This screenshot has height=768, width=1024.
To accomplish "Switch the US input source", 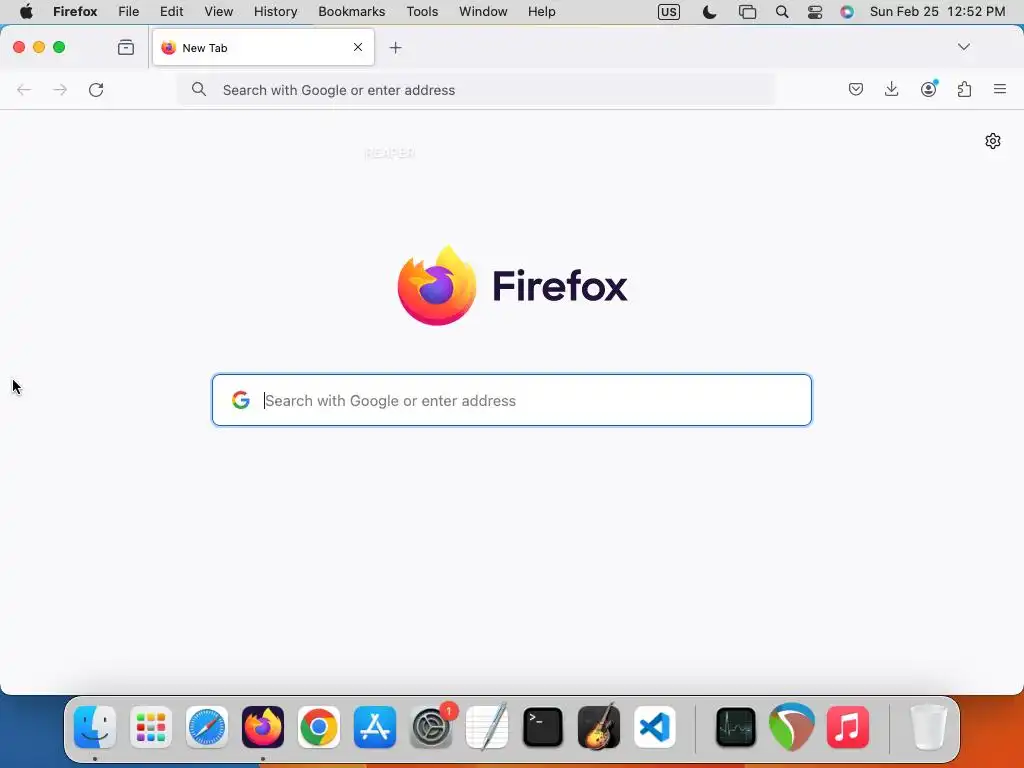I will pyautogui.click(x=669, y=12).
